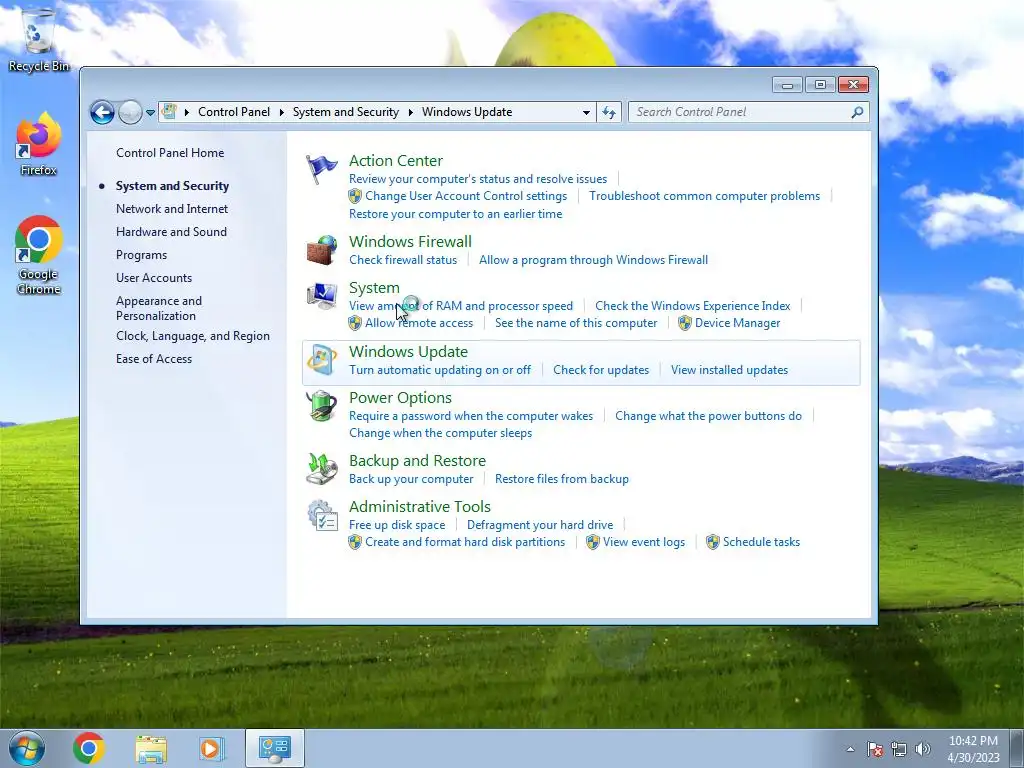Click Turn automatic updating on or off
Screen dimensions: 1024x768
tap(440, 370)
